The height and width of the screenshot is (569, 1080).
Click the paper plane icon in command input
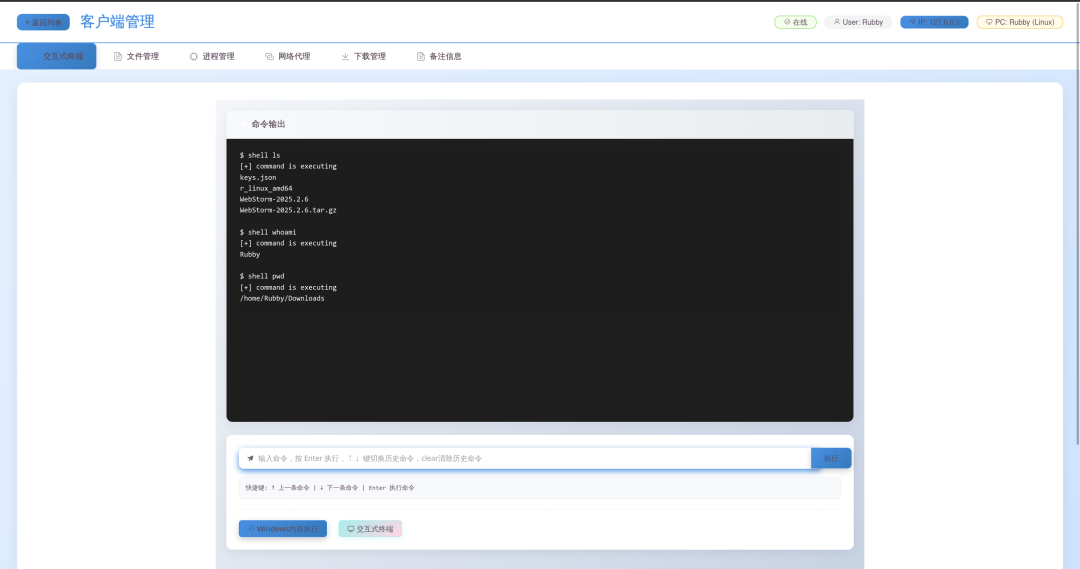[250, 458]
